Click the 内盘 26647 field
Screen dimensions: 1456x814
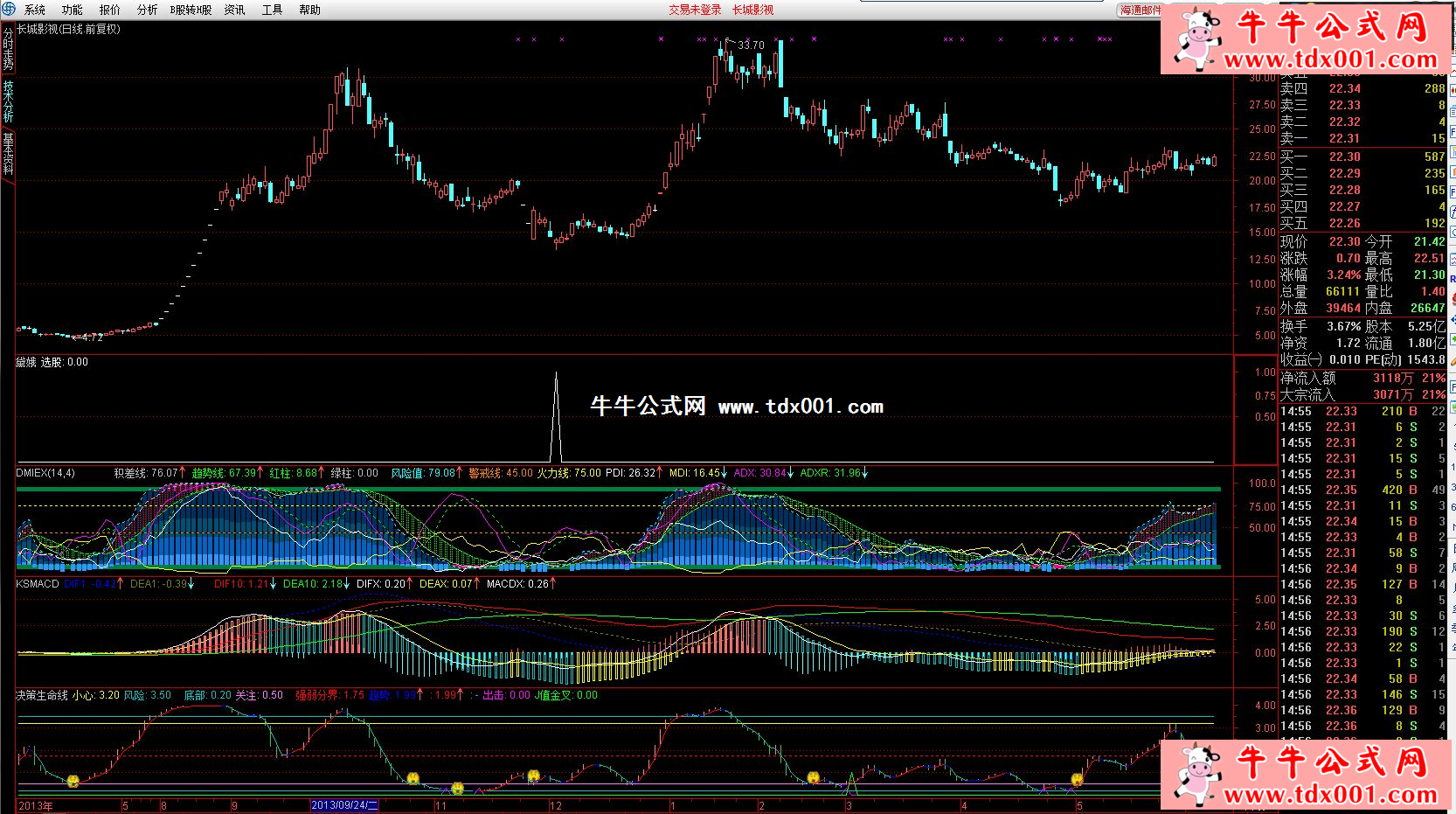pos(1405,308)
